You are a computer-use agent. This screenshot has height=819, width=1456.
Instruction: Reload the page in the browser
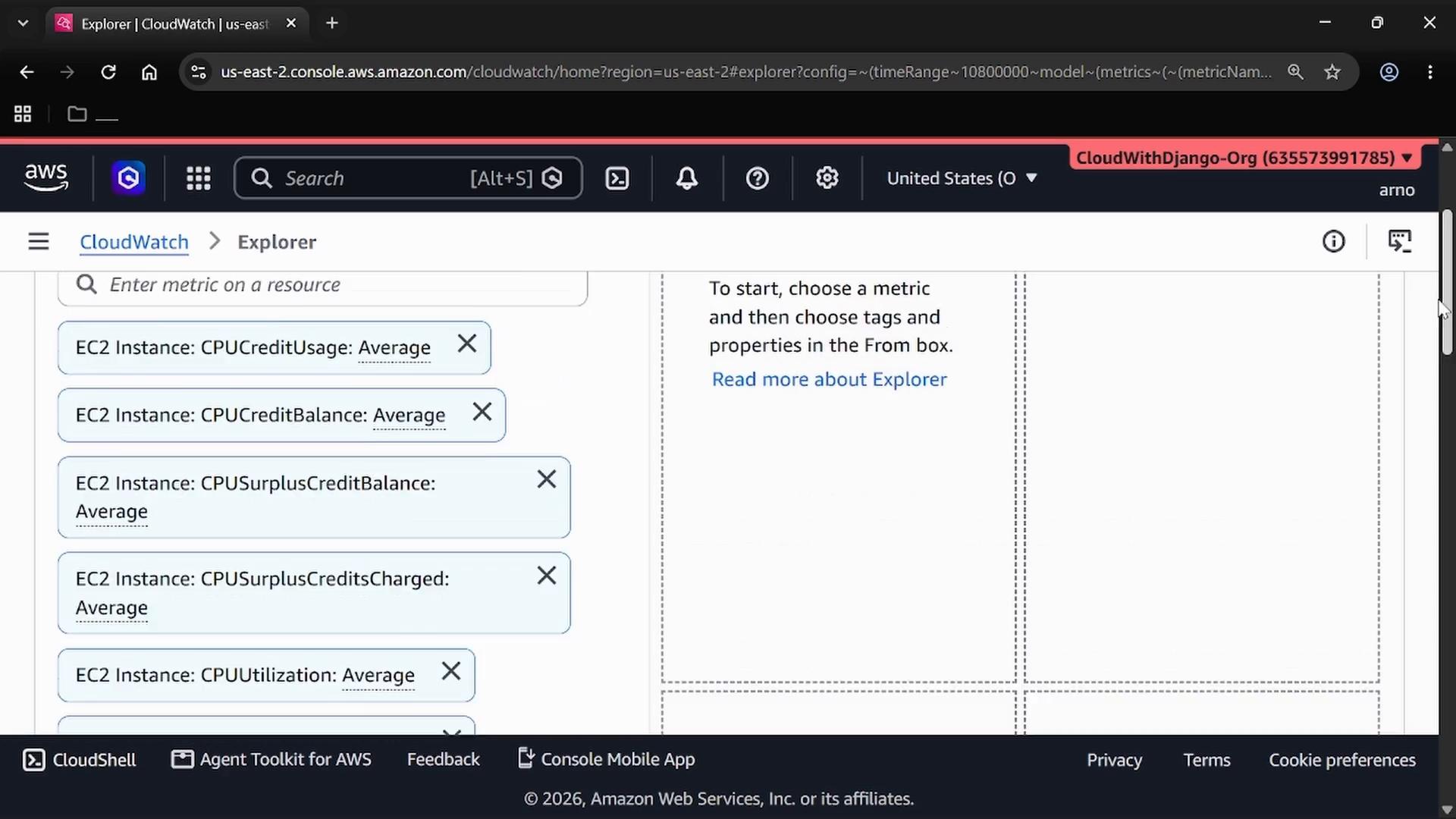(108, 72)
